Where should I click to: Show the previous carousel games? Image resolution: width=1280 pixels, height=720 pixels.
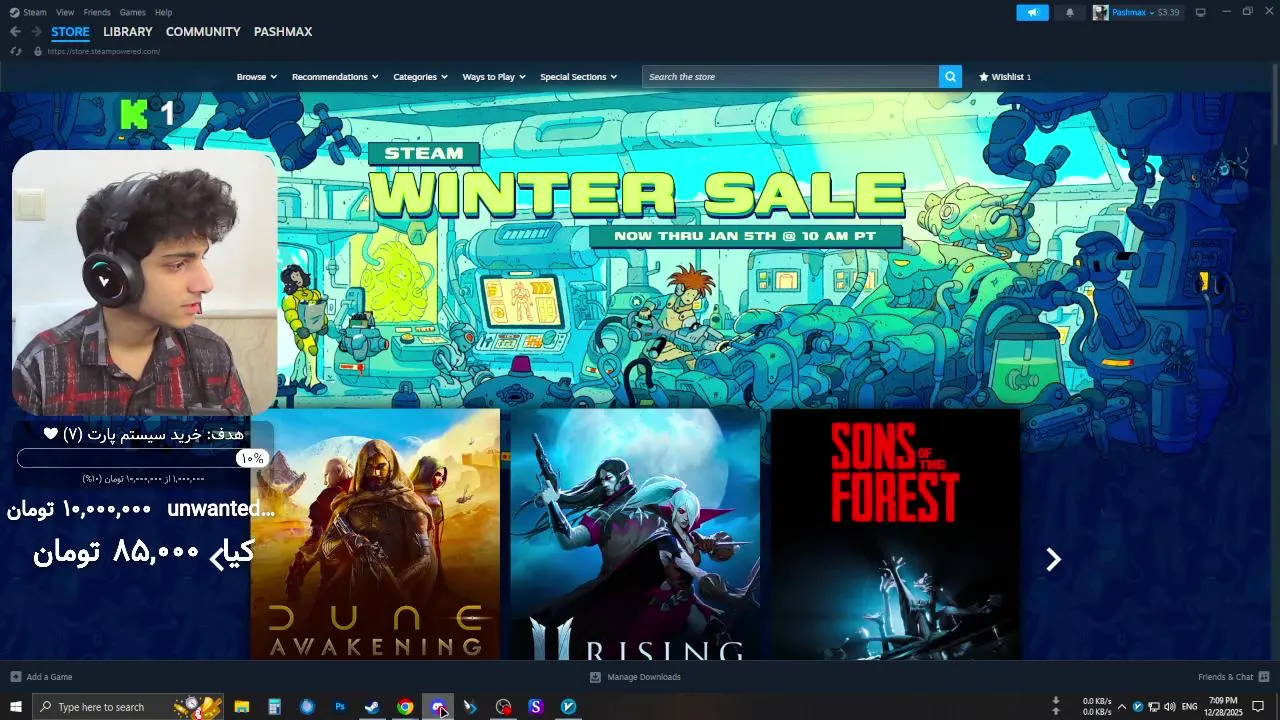tap(217, 560)
